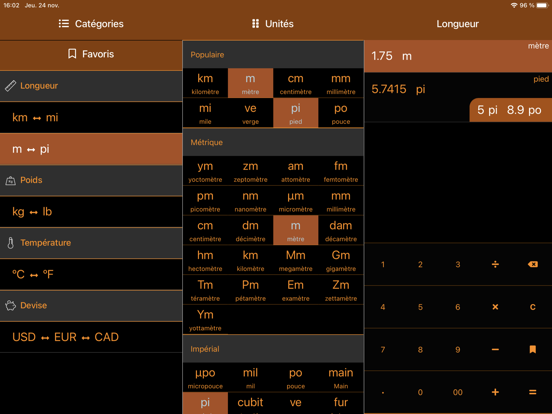Screen dimensions: 552x414
Task: Open the kg ↔ lb favorite
Action: [91, 212]
